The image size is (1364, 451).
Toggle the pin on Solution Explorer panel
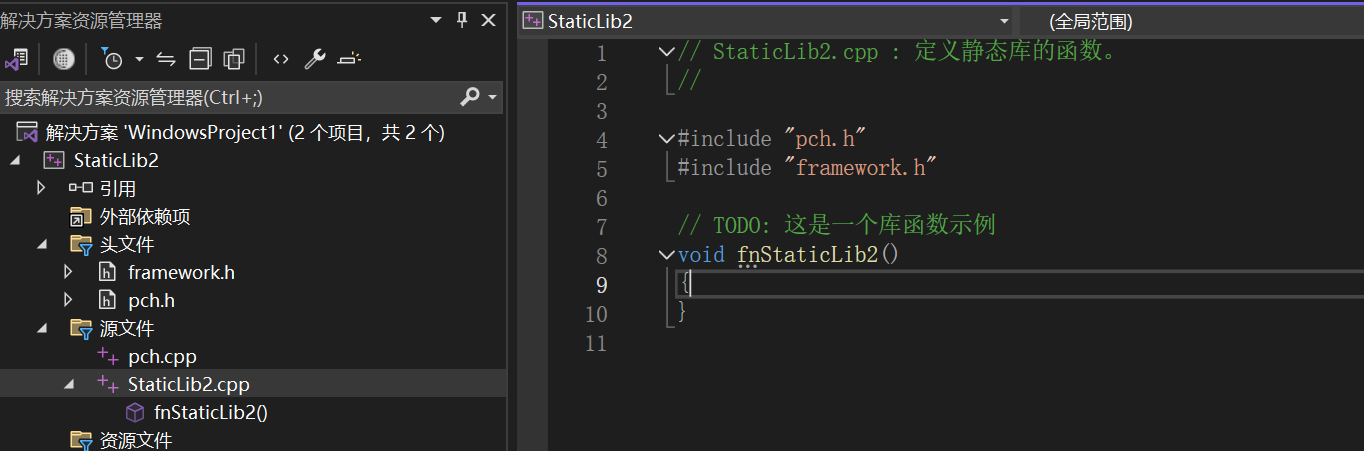[x=461, y=20]
